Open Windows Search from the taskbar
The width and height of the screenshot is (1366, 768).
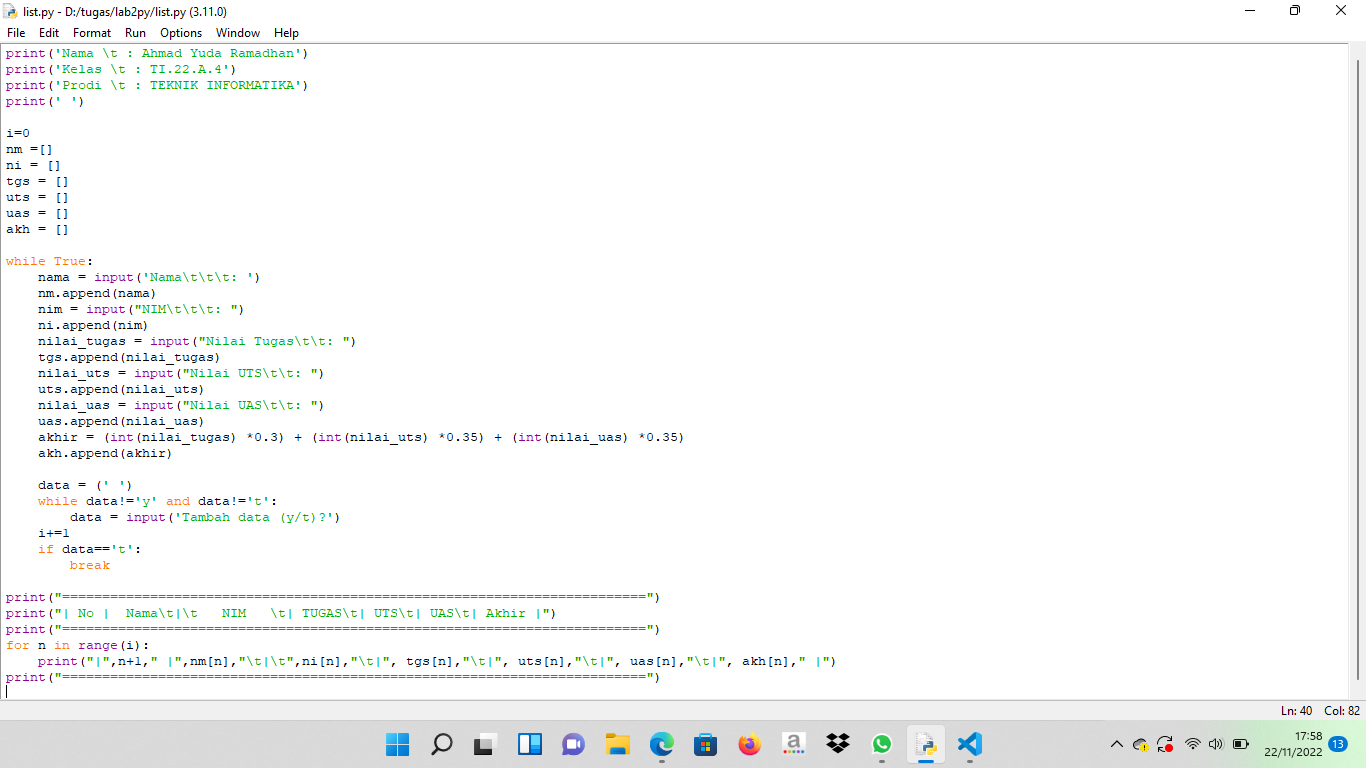coord(442,744)
